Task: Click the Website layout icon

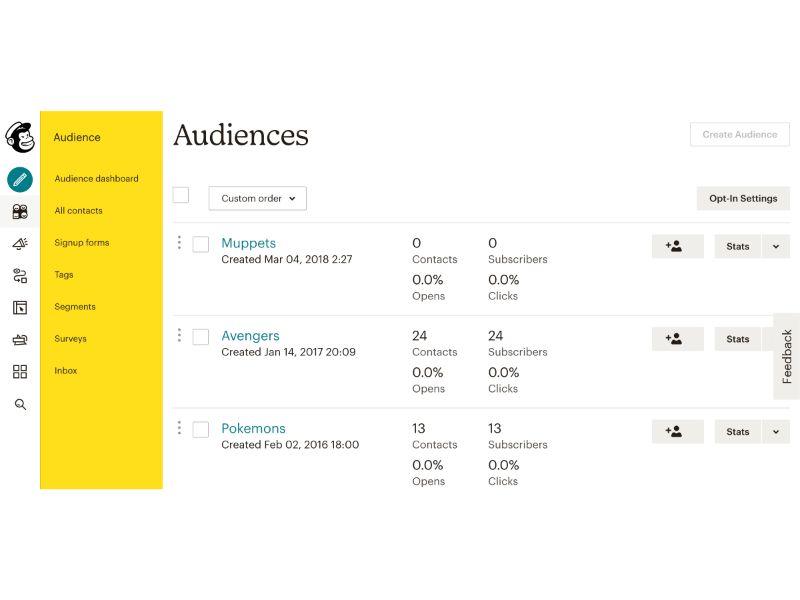Action: [18, 307]
